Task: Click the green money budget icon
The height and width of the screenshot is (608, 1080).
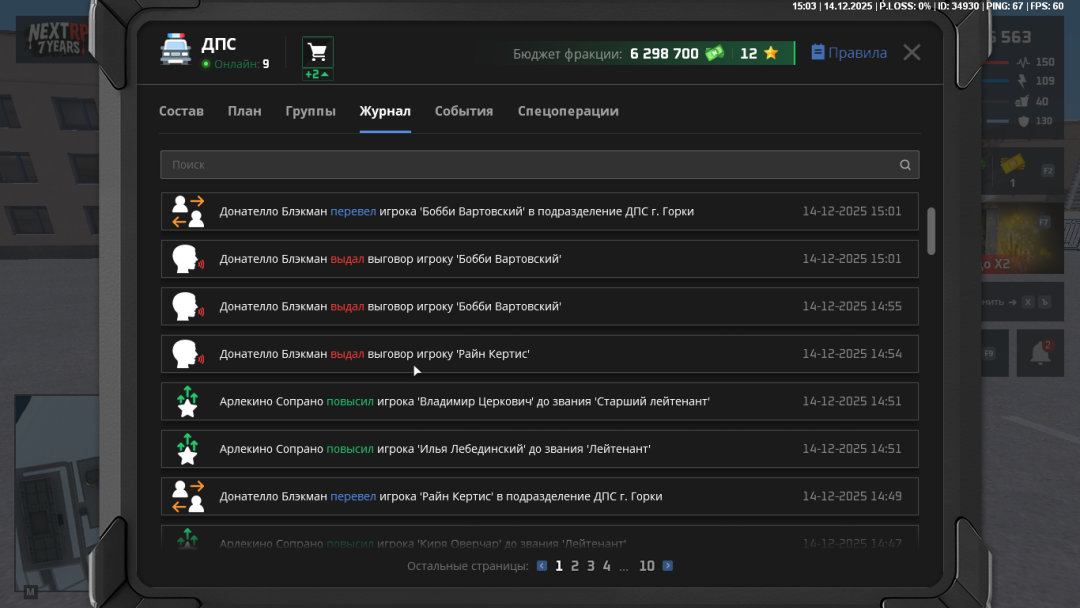Action: click(714, 53)
